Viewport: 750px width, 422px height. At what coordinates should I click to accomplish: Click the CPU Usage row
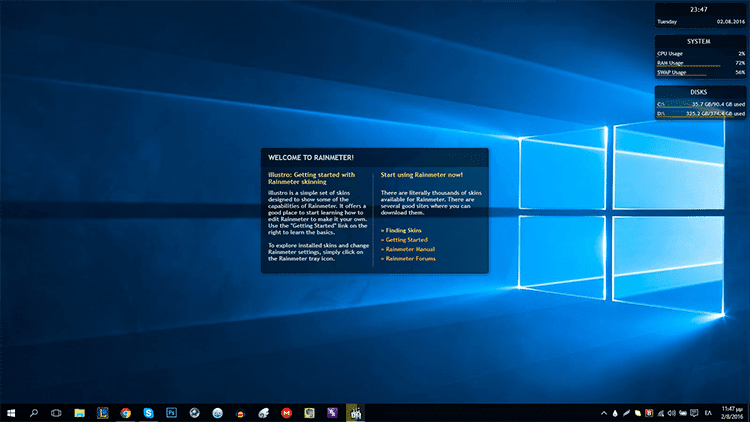701,54
